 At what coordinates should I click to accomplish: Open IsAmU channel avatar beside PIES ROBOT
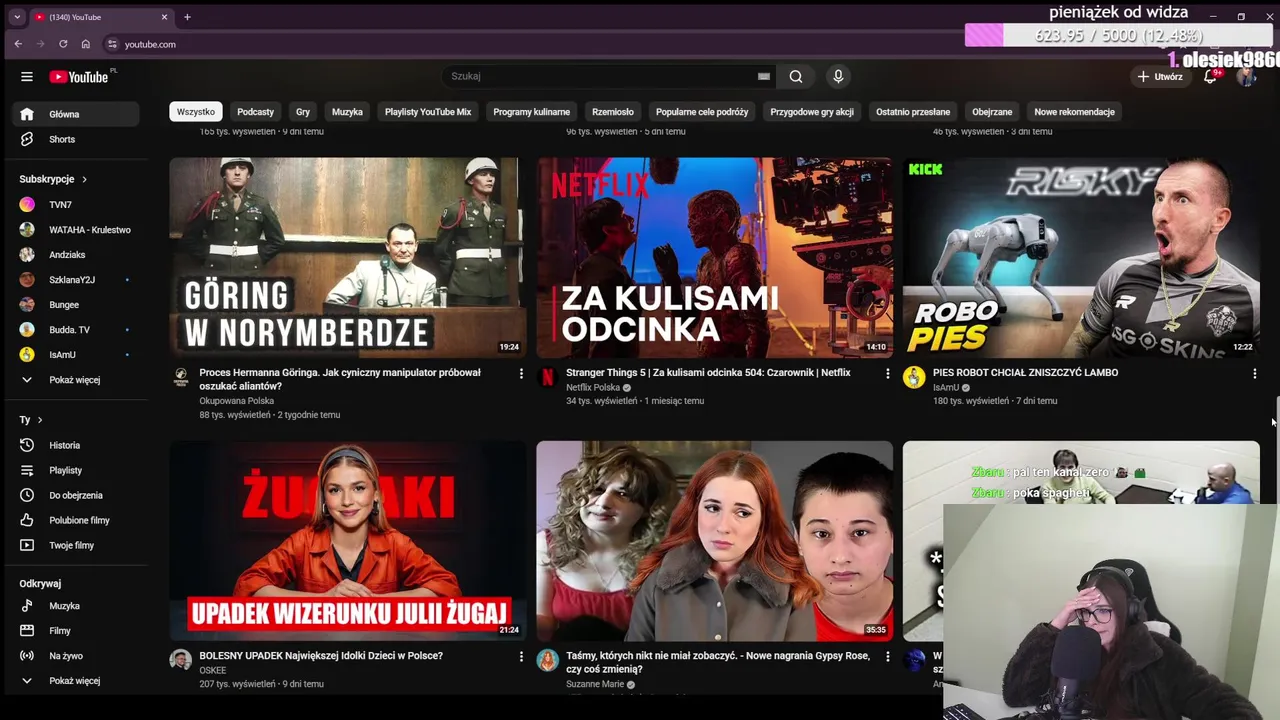click(914, 377)
